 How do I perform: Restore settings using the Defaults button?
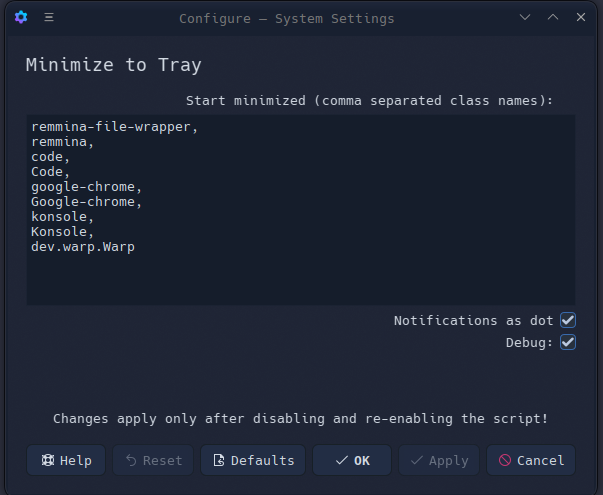point(253,460)
